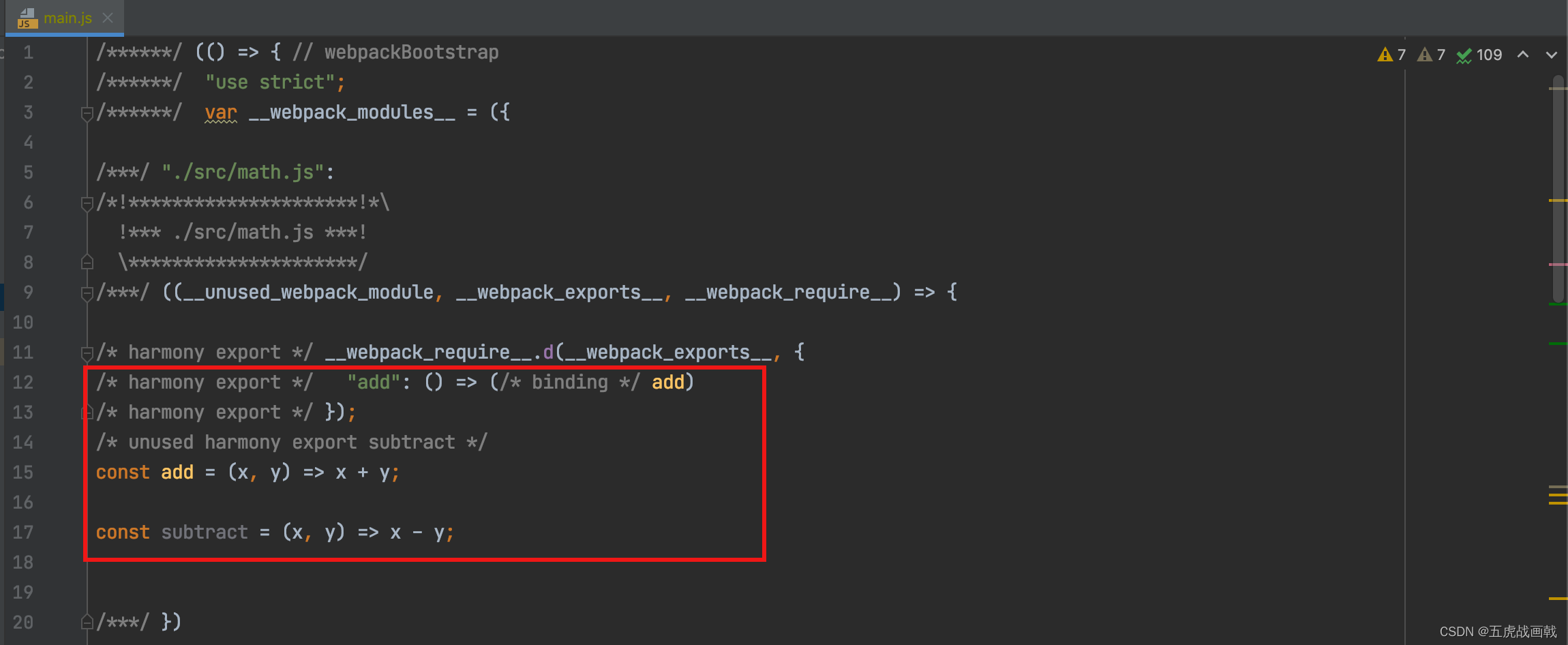Click the "add" string key on line 12
The image size is (1568, 645).
(374, 382)
